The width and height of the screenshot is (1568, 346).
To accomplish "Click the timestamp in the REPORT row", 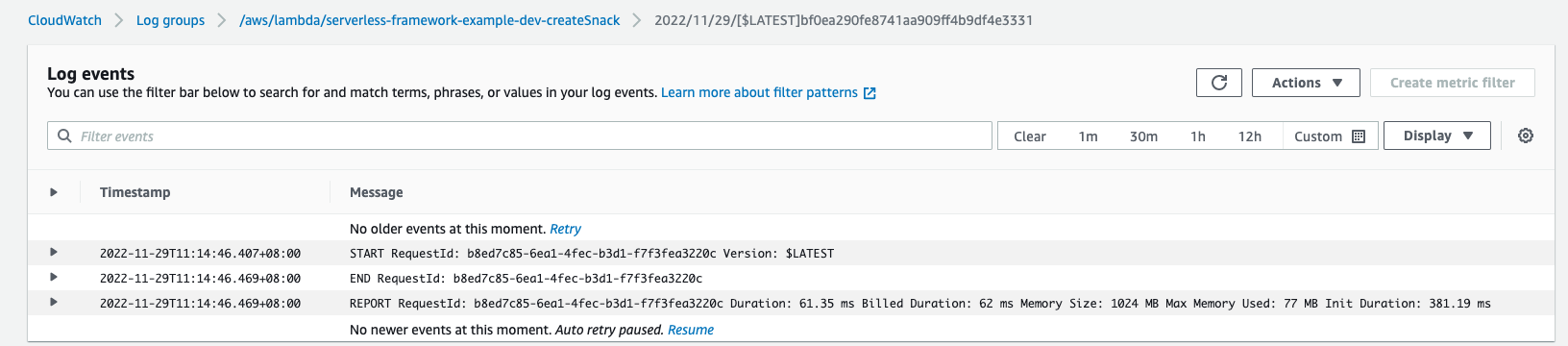I will tap(200, 304).
